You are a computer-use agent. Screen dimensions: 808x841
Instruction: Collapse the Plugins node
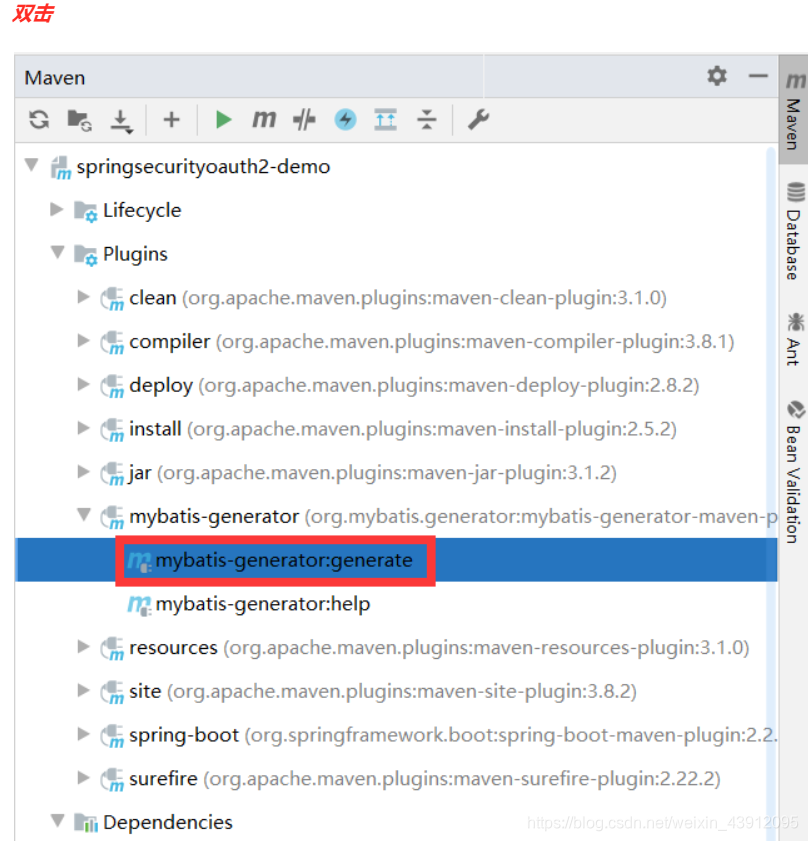[57, 252]
